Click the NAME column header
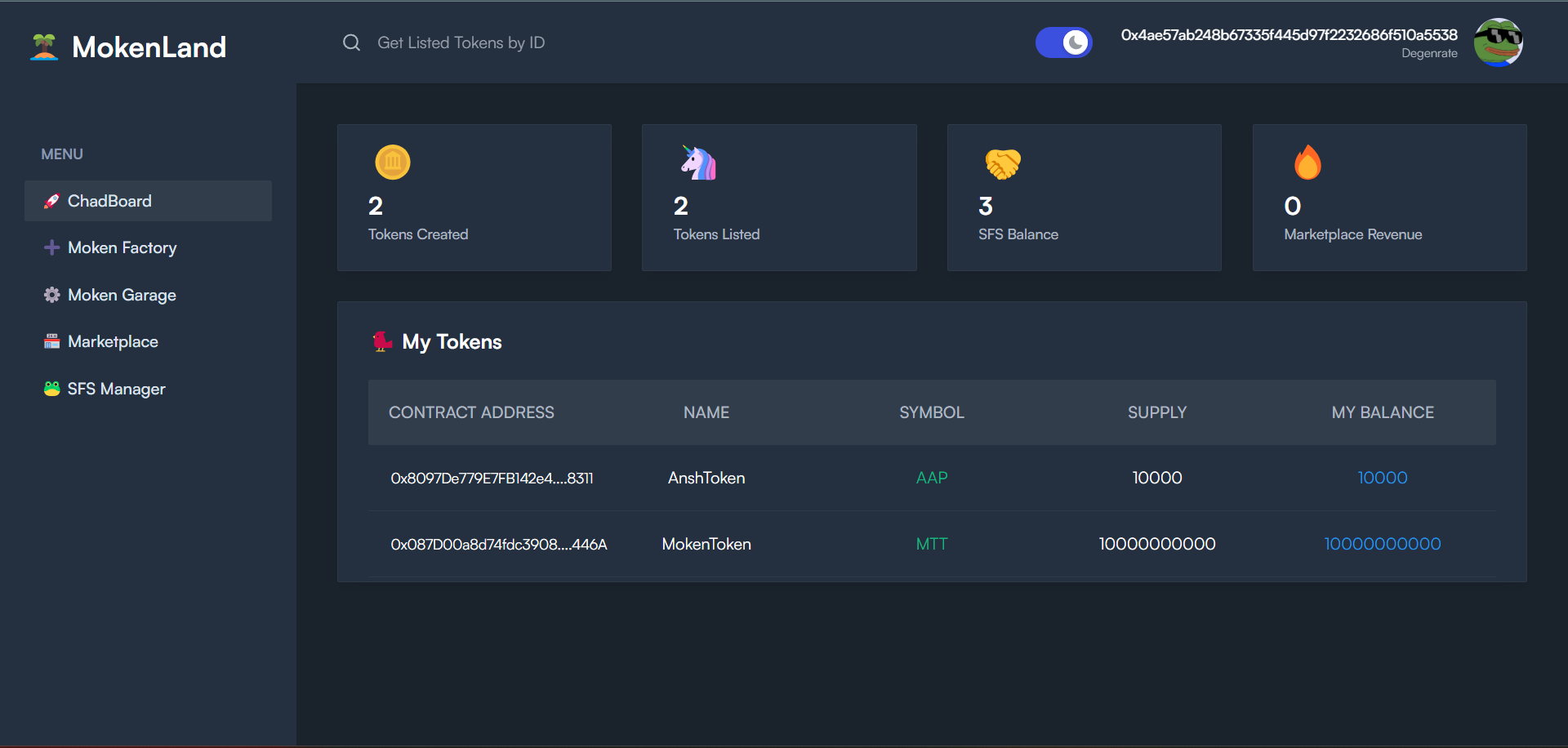 click(706, 412)
